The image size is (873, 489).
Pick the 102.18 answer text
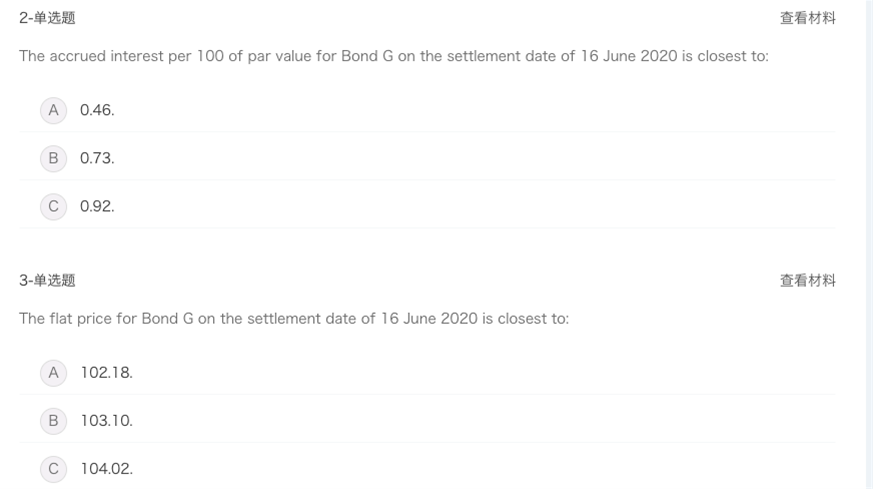(x=107, y=373)
